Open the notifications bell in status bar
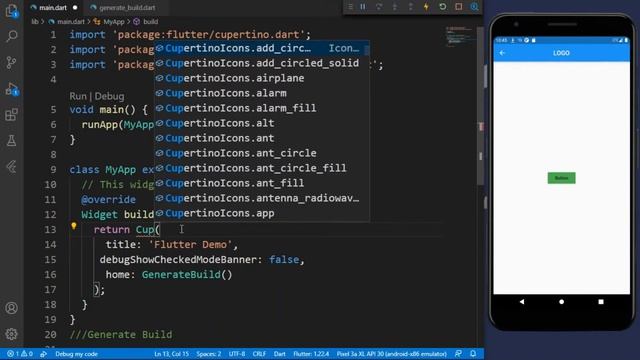The image size is (640, 360). coord(473,353)
